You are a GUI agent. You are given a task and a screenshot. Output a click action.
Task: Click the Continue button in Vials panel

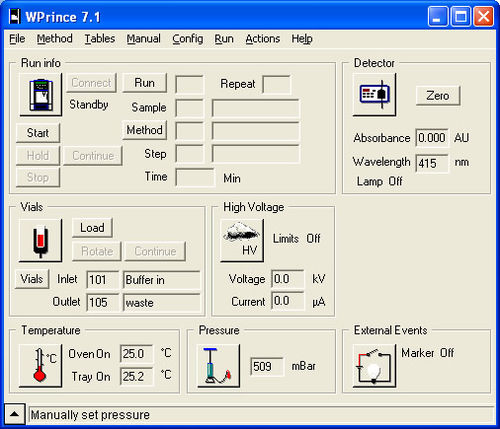[155, 251]
